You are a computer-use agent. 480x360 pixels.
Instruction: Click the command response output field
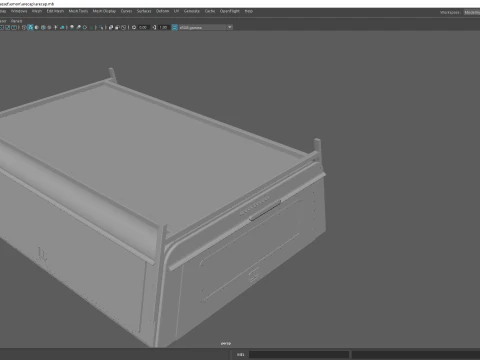(416, 354)
